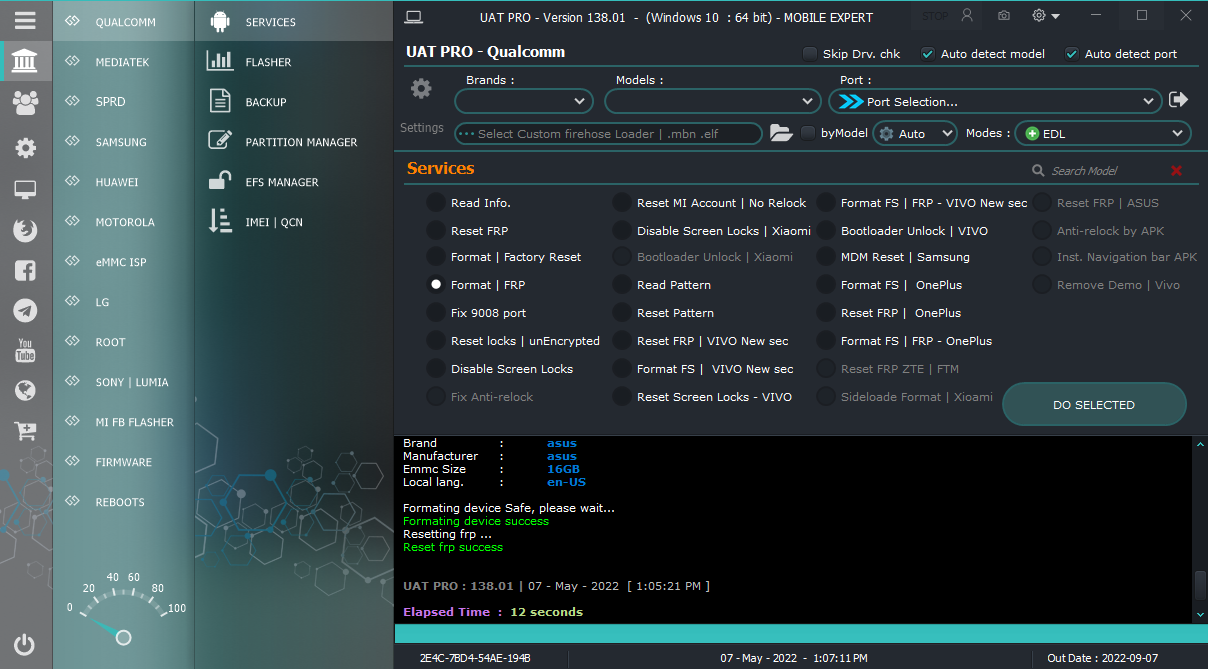The height and width of the screenshot is (669, 1208).
Task: Click the globe sidebar icon
Action: 25,390
